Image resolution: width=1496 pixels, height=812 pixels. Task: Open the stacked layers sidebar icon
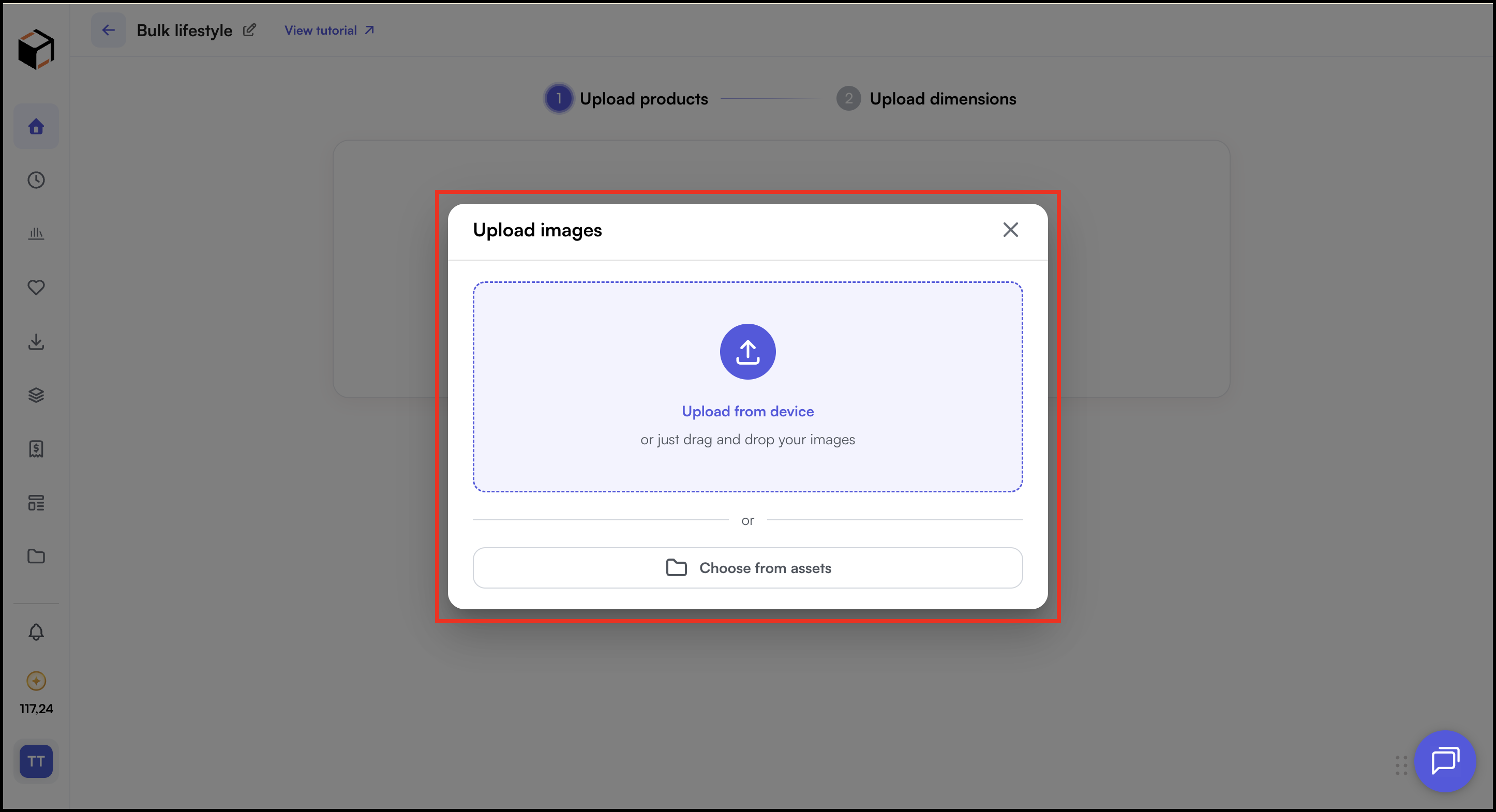(36, 395)
